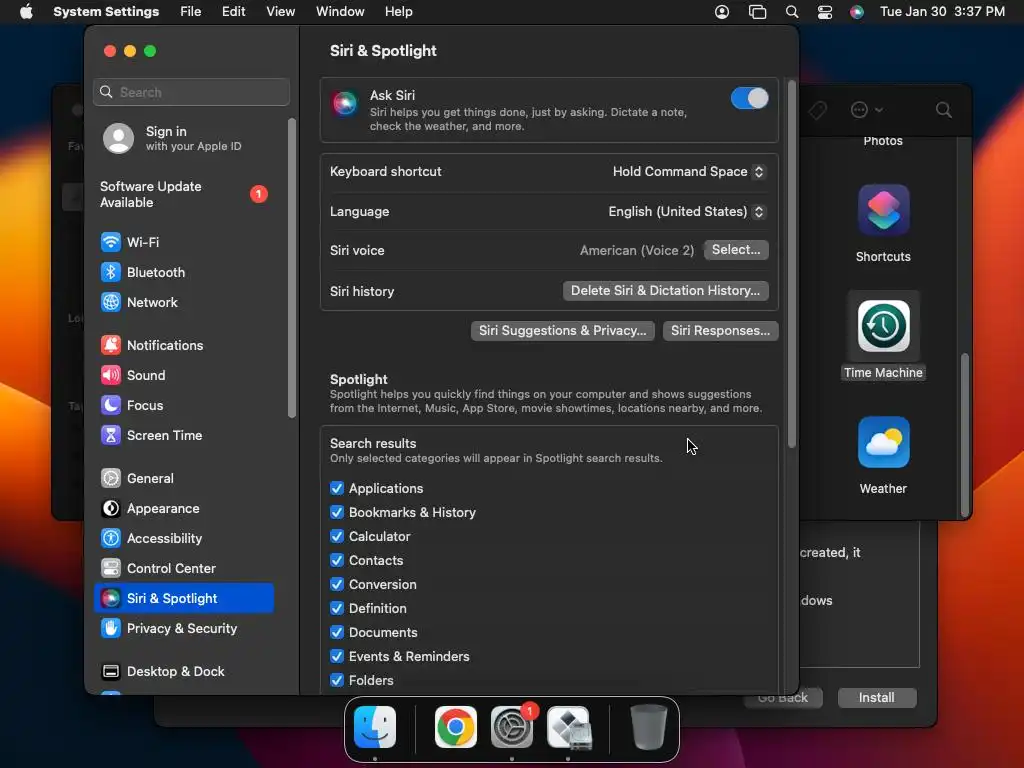This screenshot has height=768, width=1024.
Task: Click the Go Back button behind settings window
Action: pos(782,697)
